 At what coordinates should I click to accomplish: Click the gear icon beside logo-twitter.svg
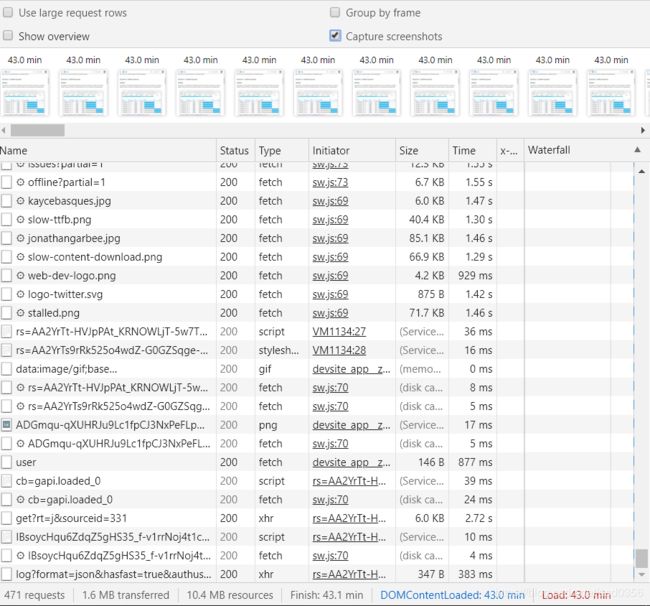click(20, 294)
